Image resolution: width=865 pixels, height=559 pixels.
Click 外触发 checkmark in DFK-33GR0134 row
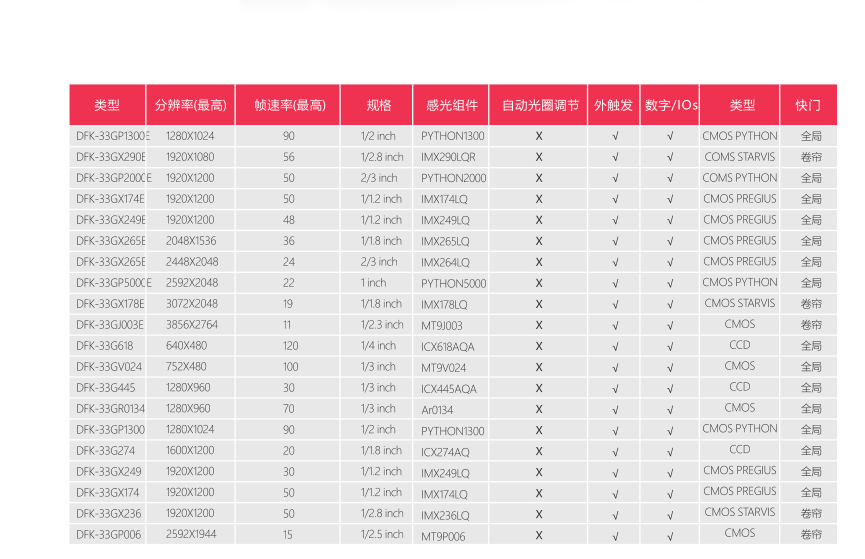tap(615, 409)
